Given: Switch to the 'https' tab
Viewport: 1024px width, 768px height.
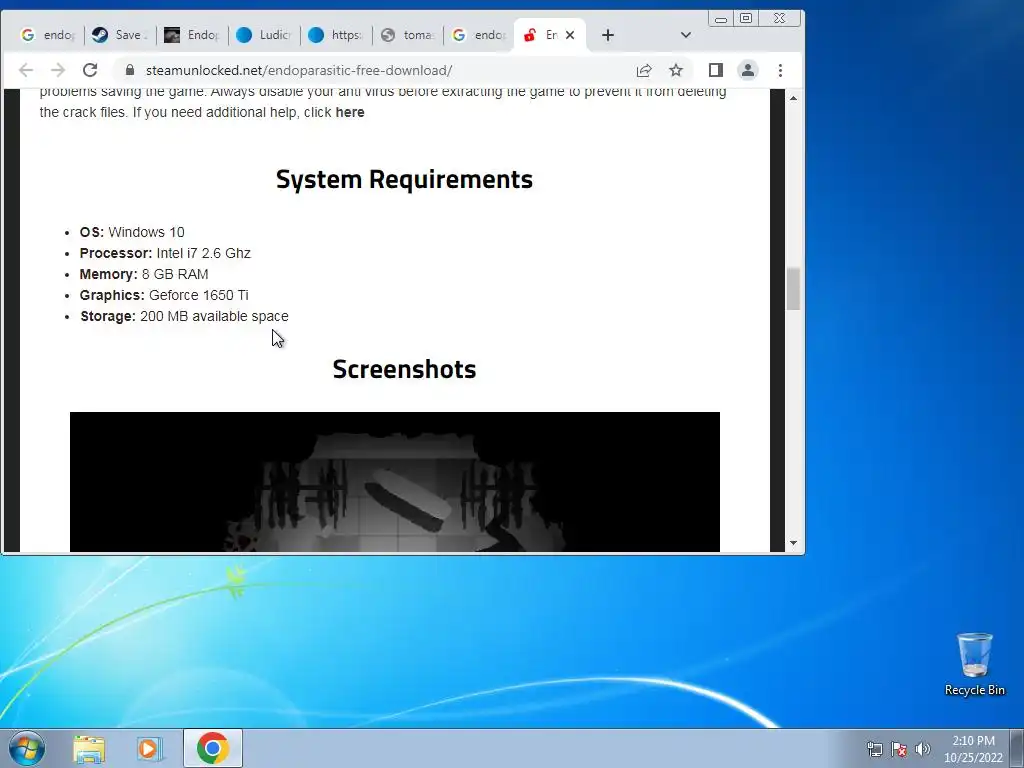Looking at the screenshot, I should [x=336, y=35].
